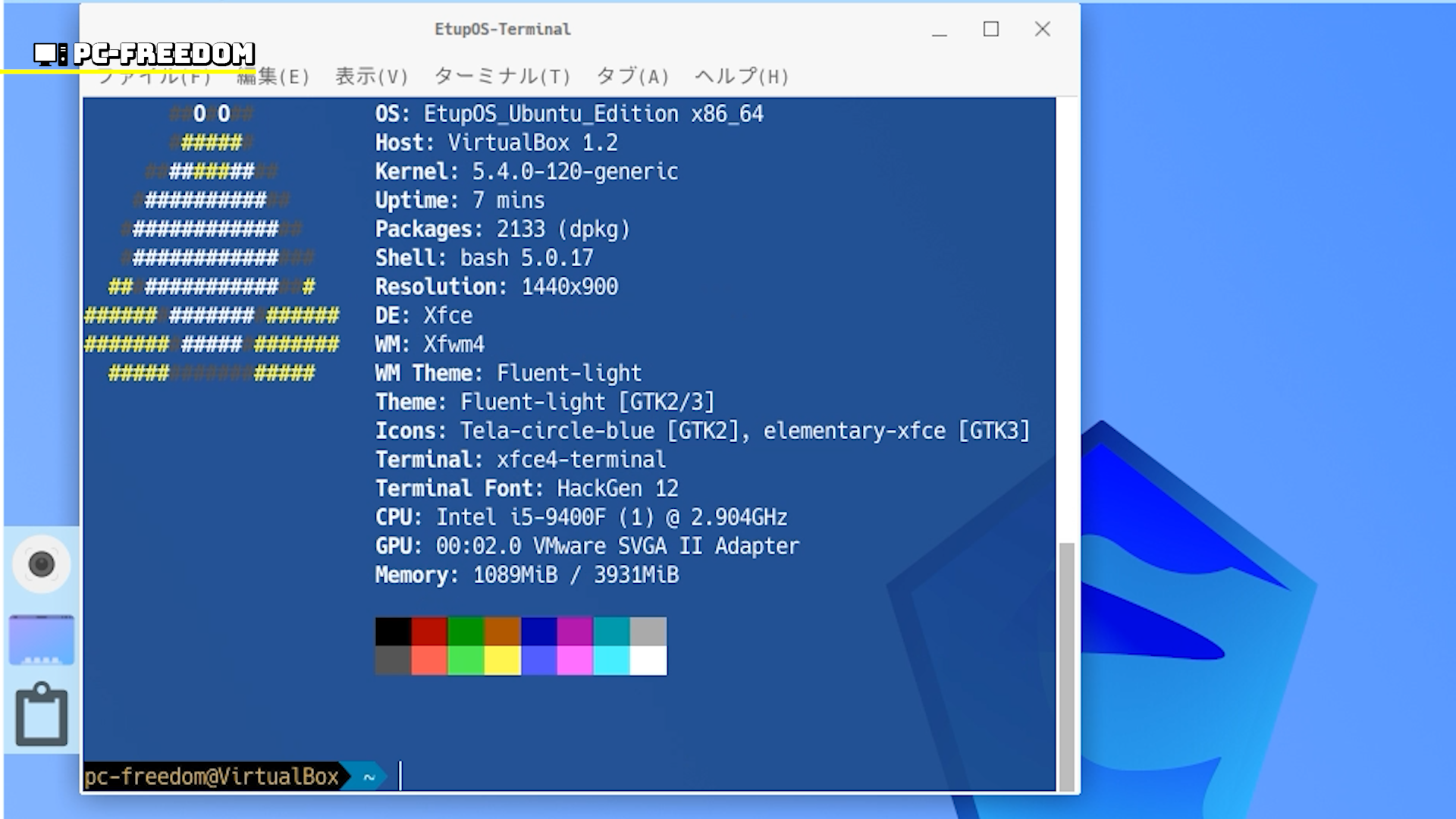Open the タブ(A) menu
The image size is (1456, 819).
click(632, 77)
